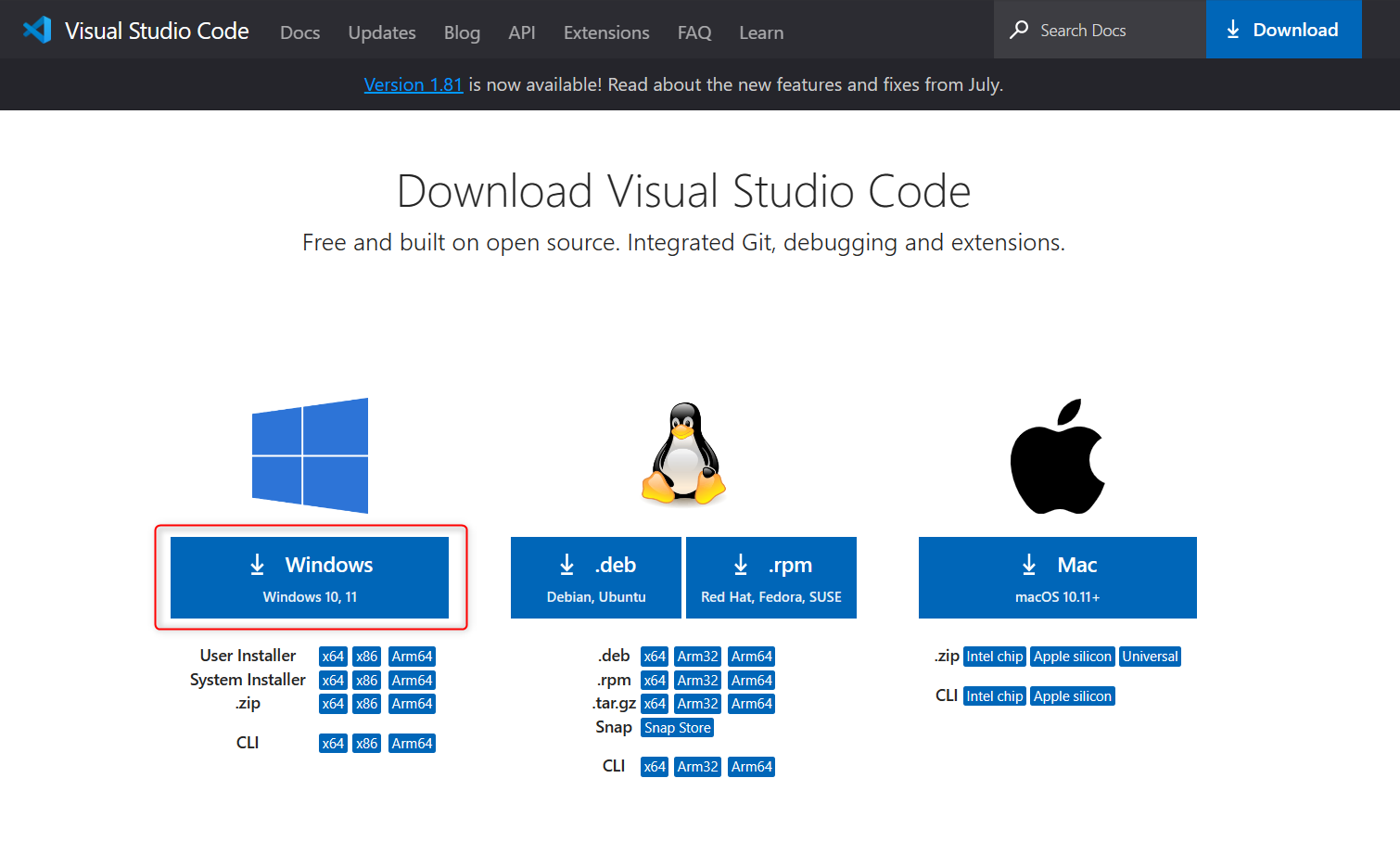1400x842 pixels.
Task: Click the Linux Tux penguin image
Action: (x=683, y=453)
